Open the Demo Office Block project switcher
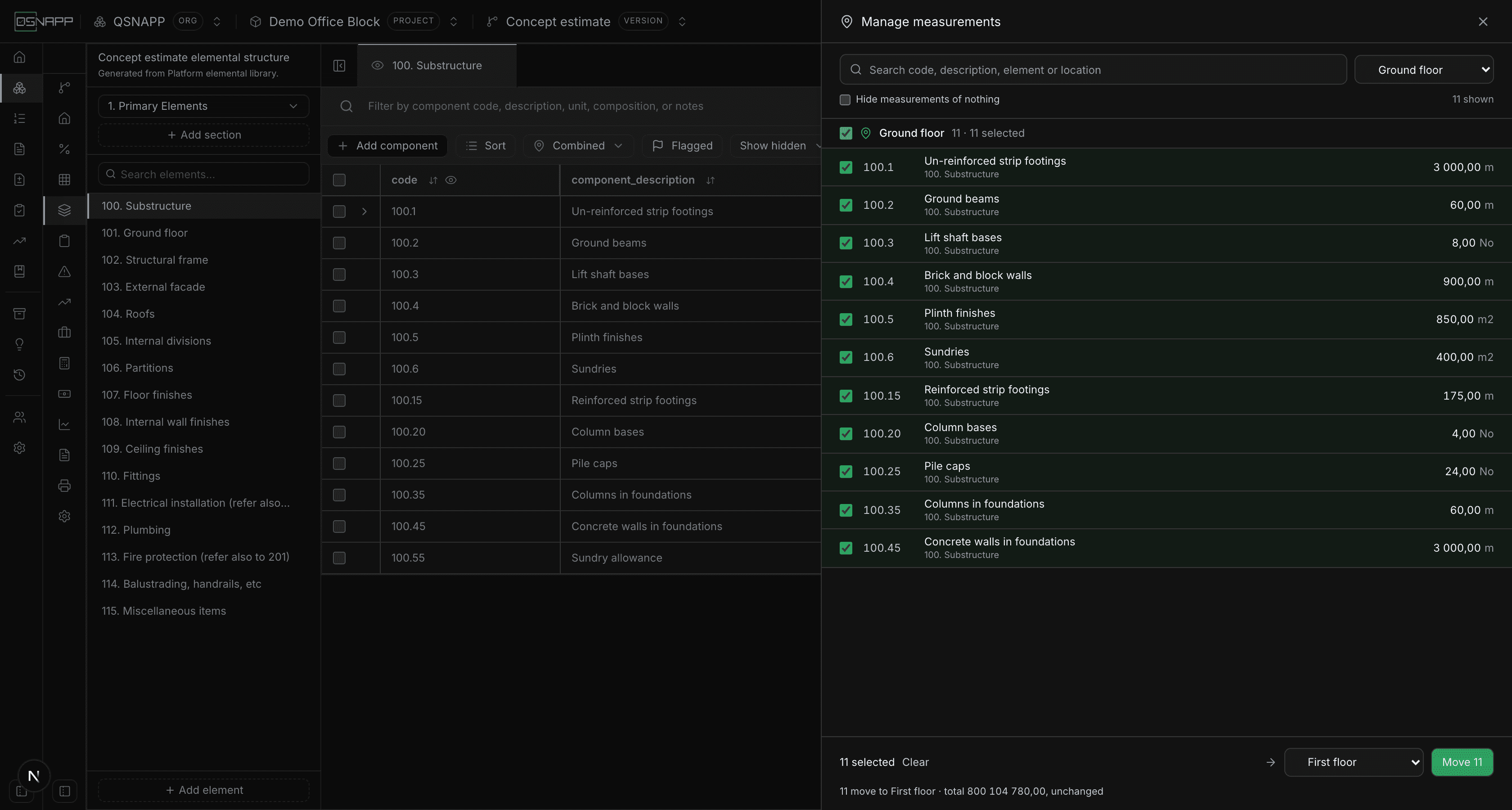This screenshot has width=1512, height=810. click(x=453, y=22)
